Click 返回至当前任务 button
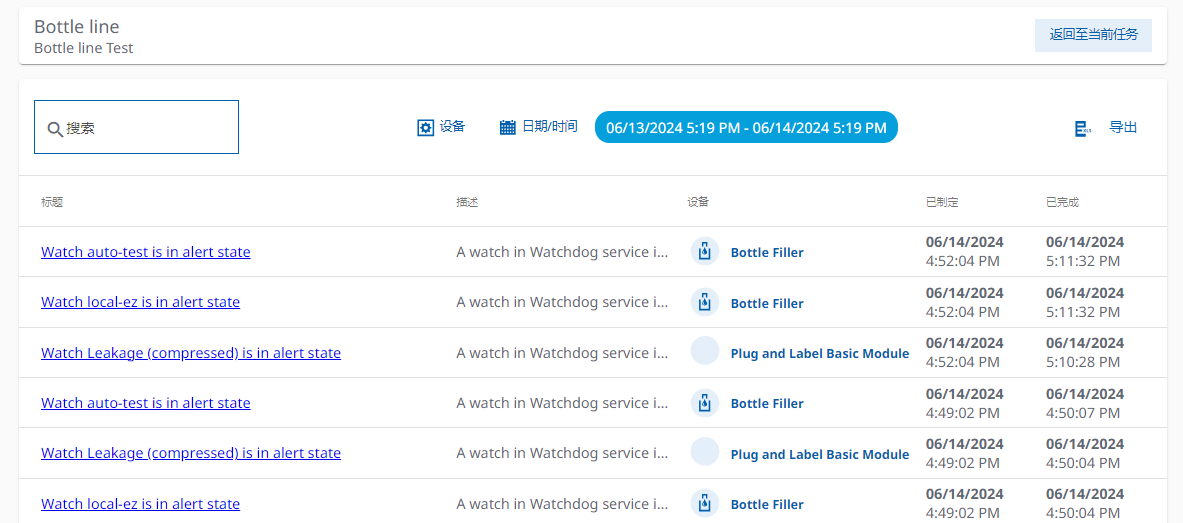The image size is (1183, 523). pyautogui.click(x=1093, y=35)
